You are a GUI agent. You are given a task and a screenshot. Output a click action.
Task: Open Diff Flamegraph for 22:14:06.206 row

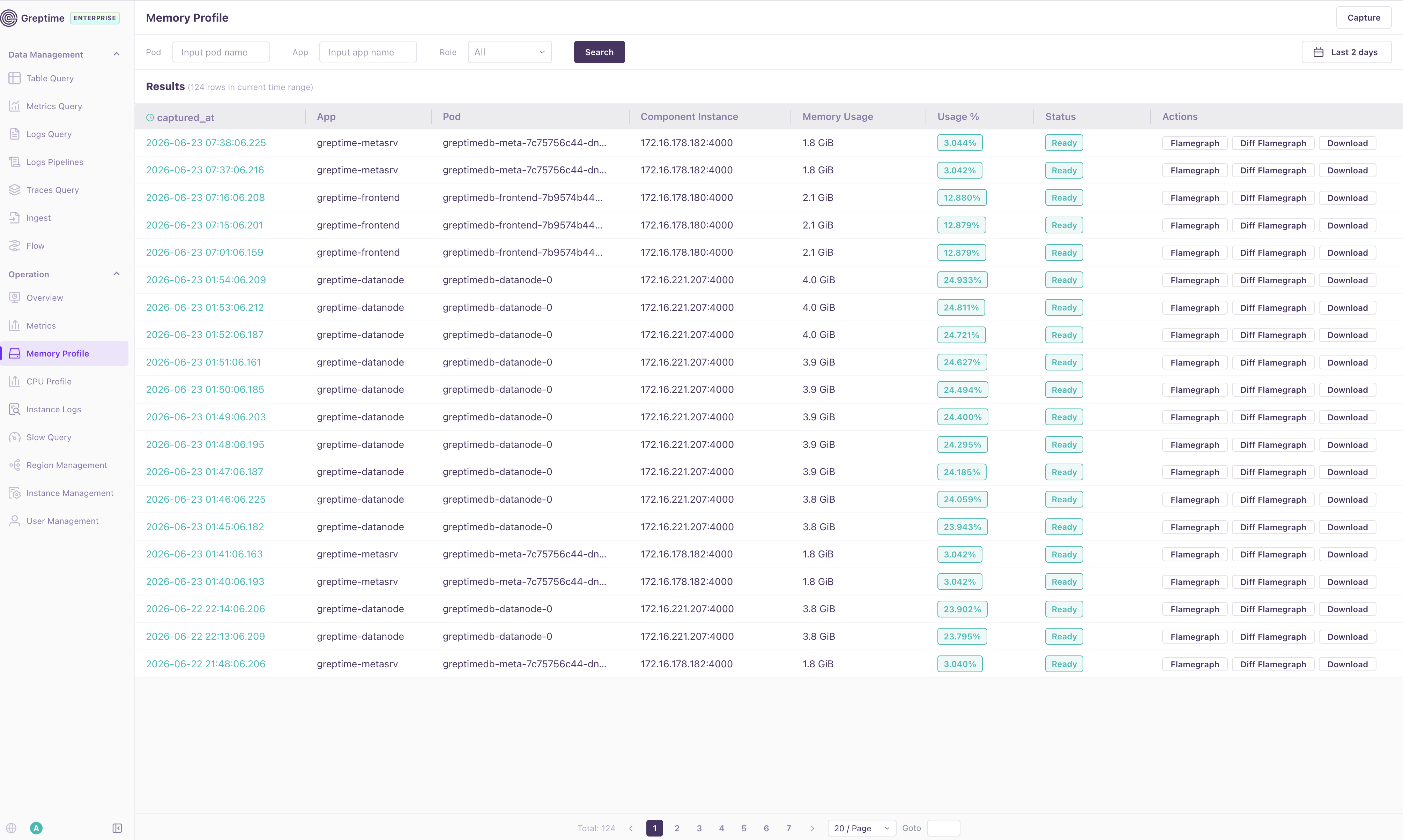pos(1273,609)
